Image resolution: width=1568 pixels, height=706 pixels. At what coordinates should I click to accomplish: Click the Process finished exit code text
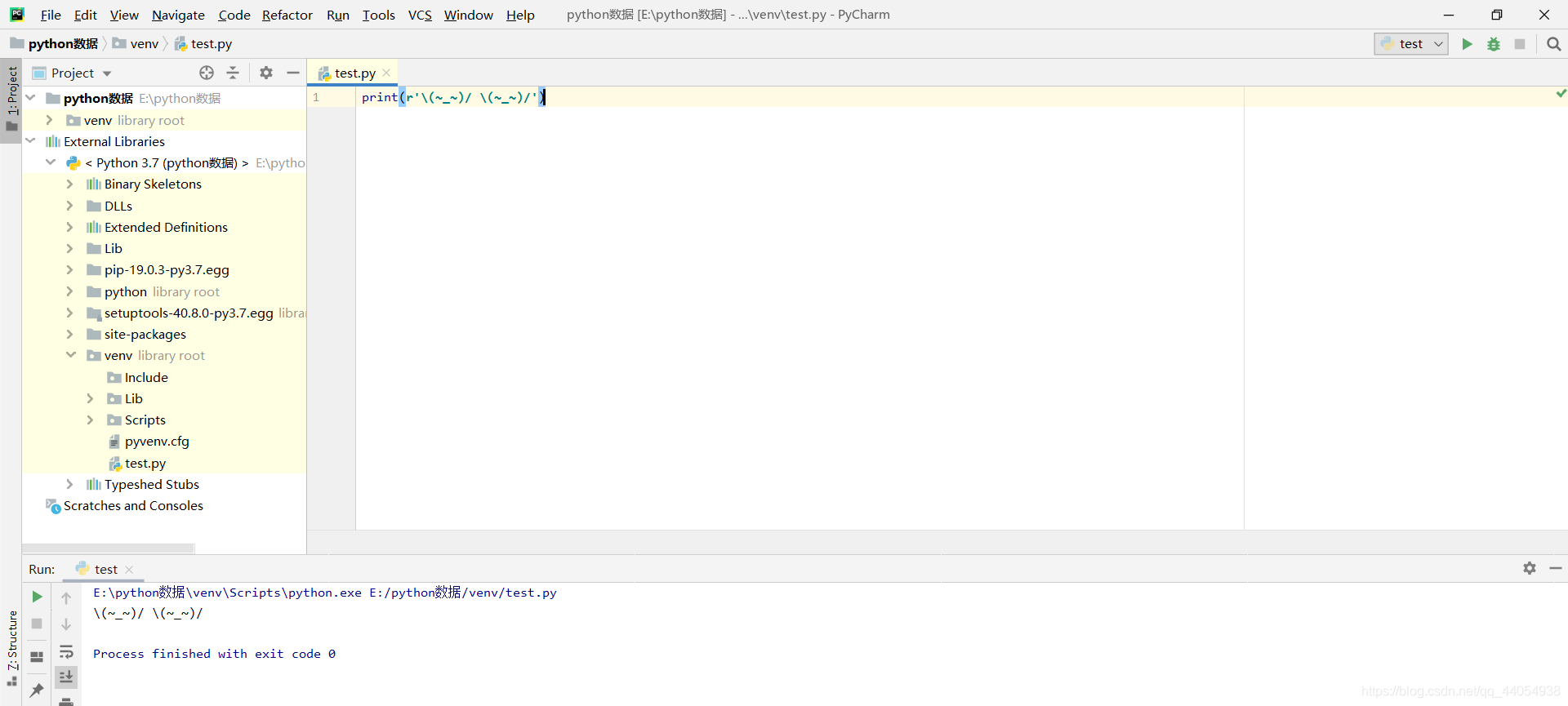pos(214,654)
